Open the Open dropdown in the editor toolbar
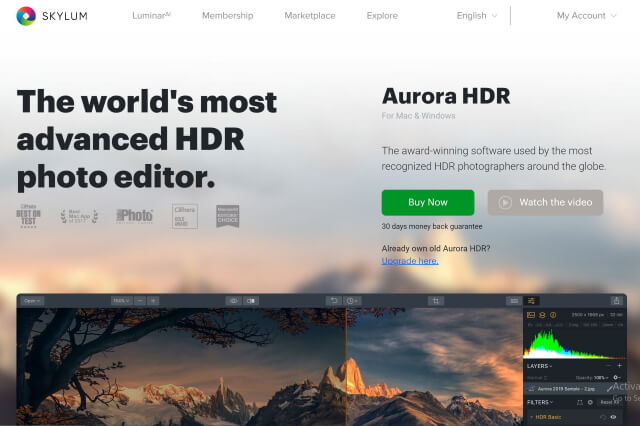The image size is (640, 426). [x=32, y=301]
